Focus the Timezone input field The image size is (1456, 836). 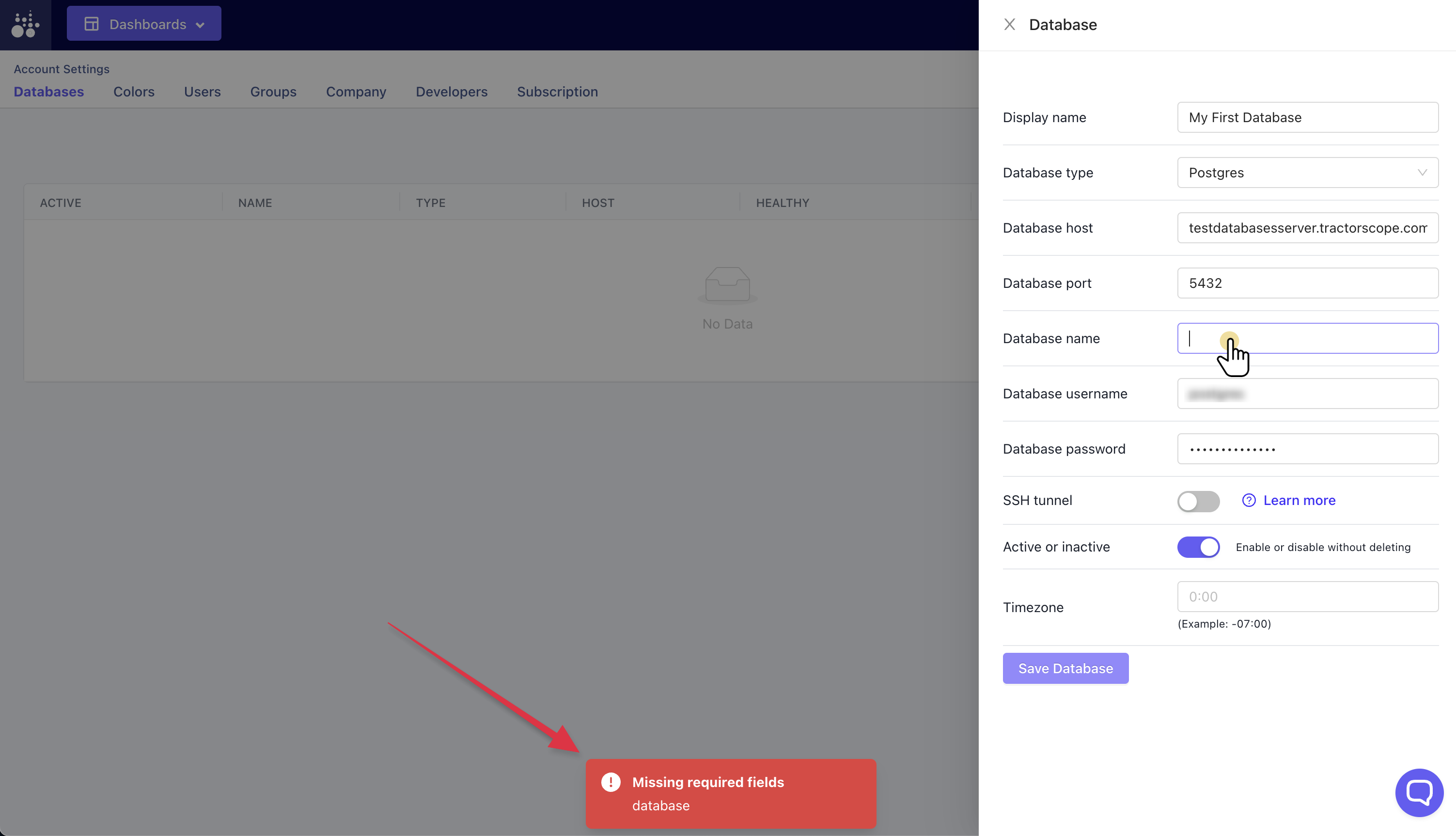[x=1307, y=597]
